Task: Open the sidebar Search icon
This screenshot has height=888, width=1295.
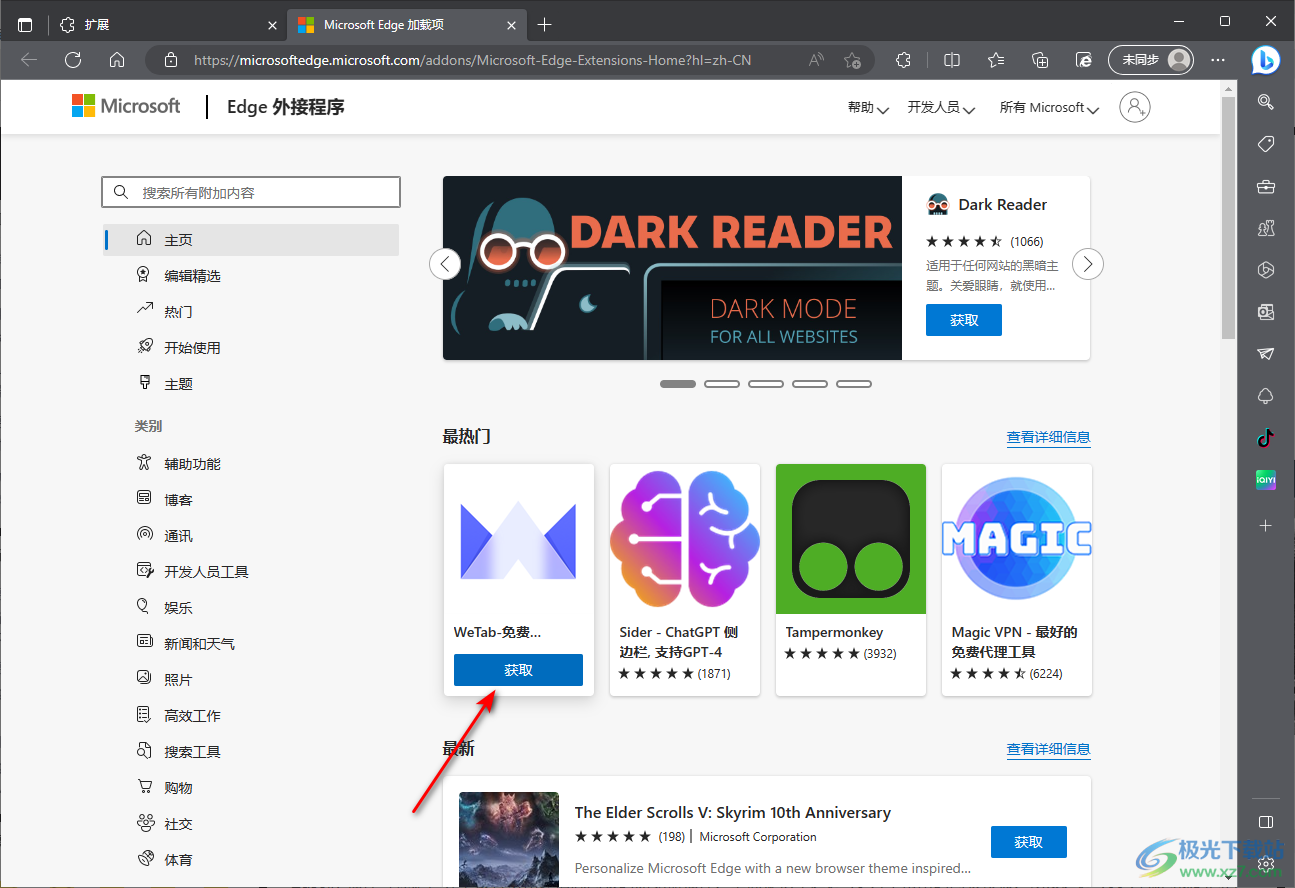Action: (x=1266, y=101)
